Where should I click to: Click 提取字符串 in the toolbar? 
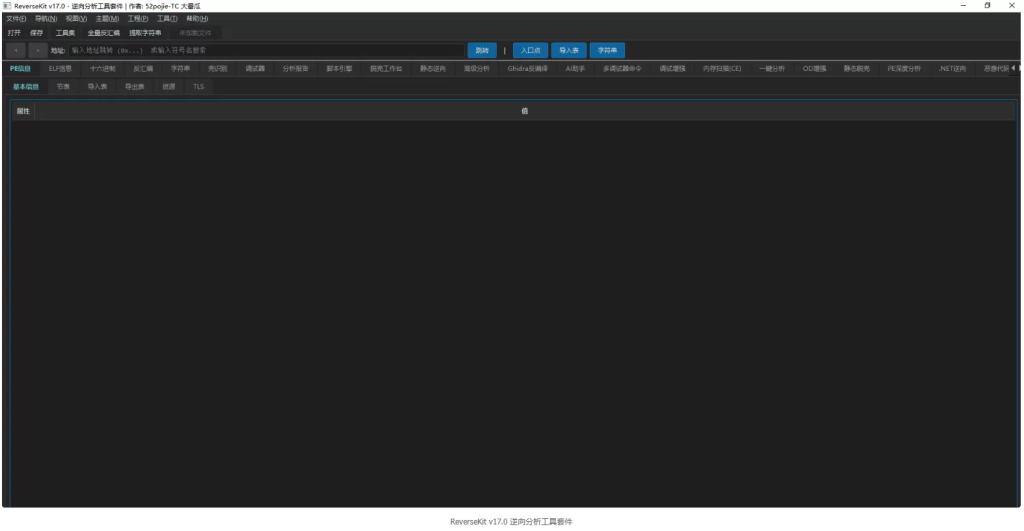click(145, 33)
